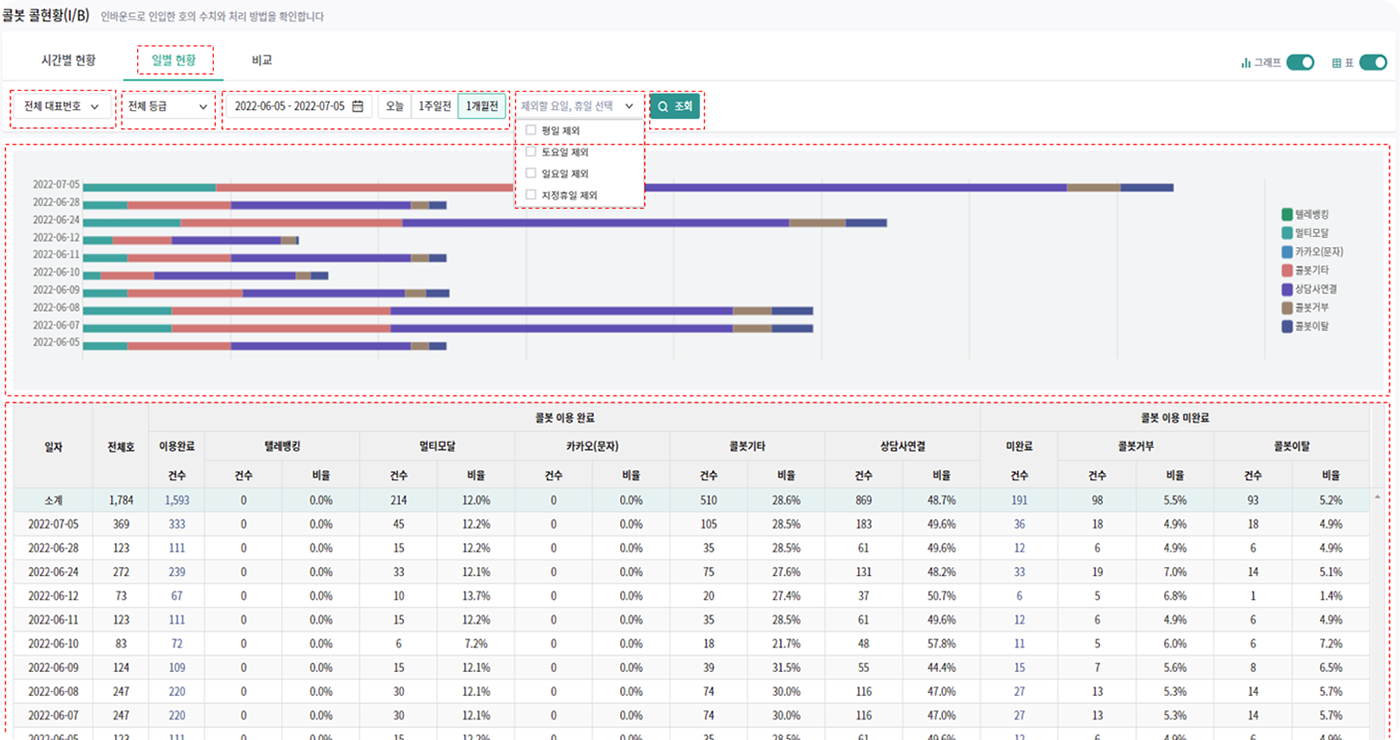Click the 869 상담사연결 count in 소계 row
The width and height of the screenshot is (1400, 740).
(x=864, y=500)
